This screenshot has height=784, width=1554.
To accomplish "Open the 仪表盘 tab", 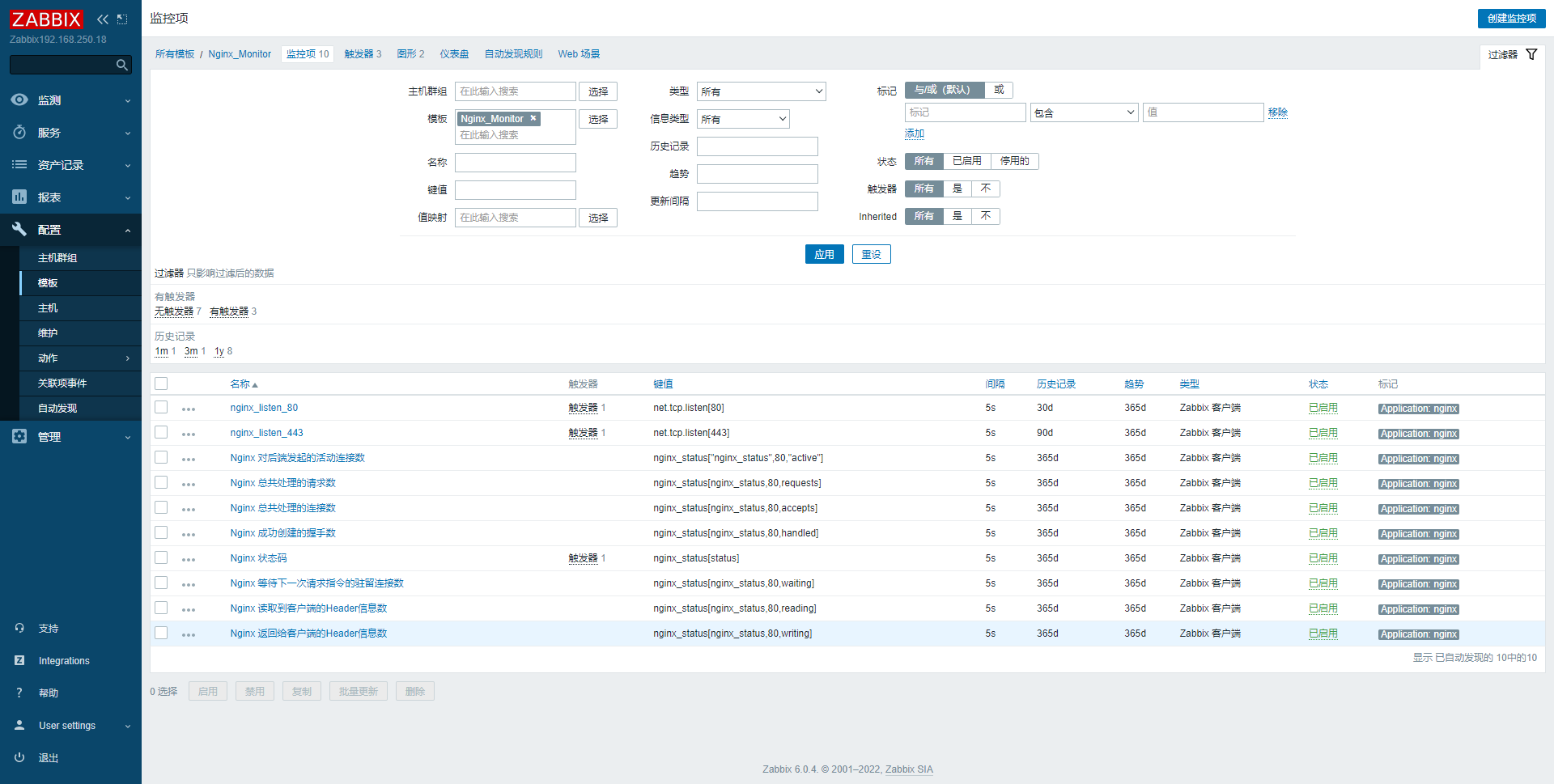I will tap(454, 54).
